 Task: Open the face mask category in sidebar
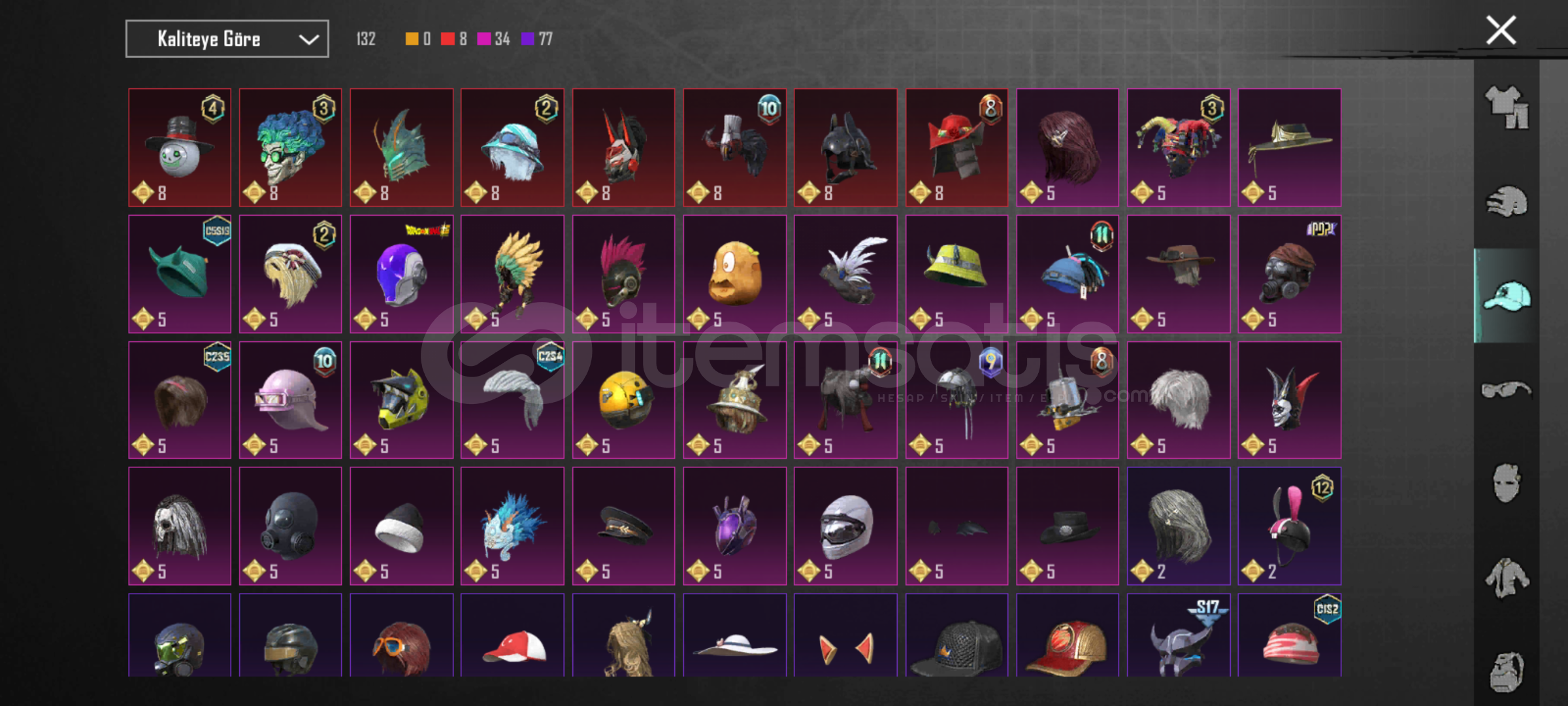pyautogui.click(x=1507, y=483)
